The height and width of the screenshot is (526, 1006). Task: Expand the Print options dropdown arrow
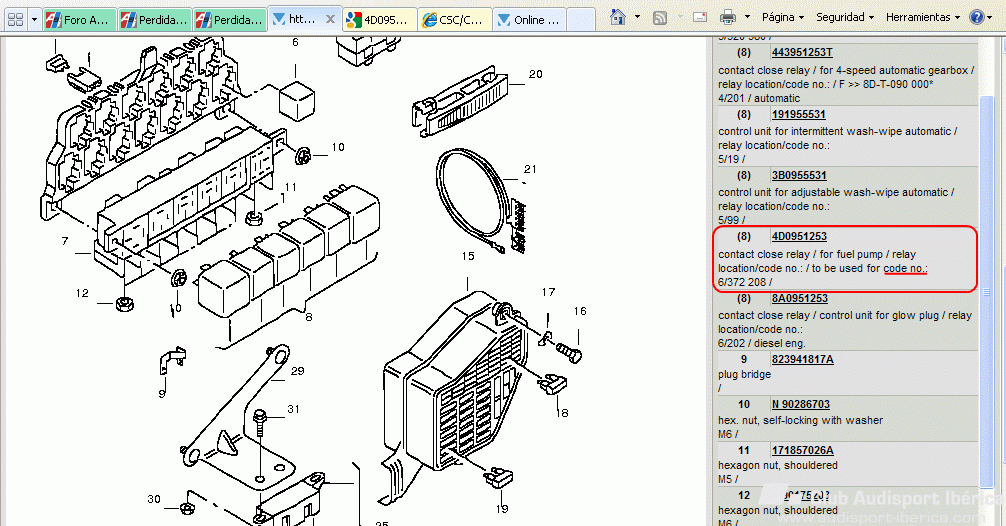[747, 17]
